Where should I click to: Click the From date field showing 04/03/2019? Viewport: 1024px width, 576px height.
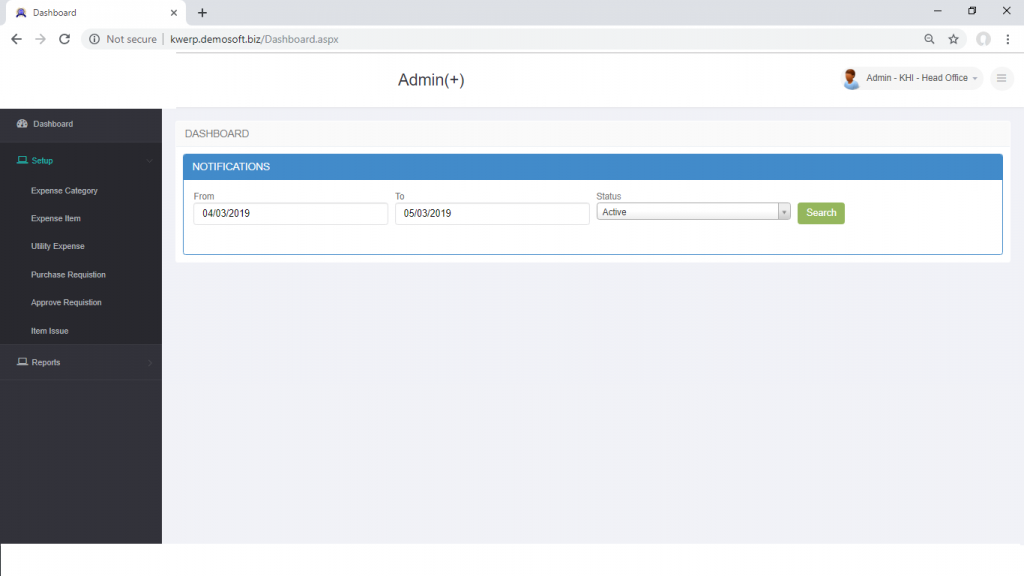click(290, 213)
